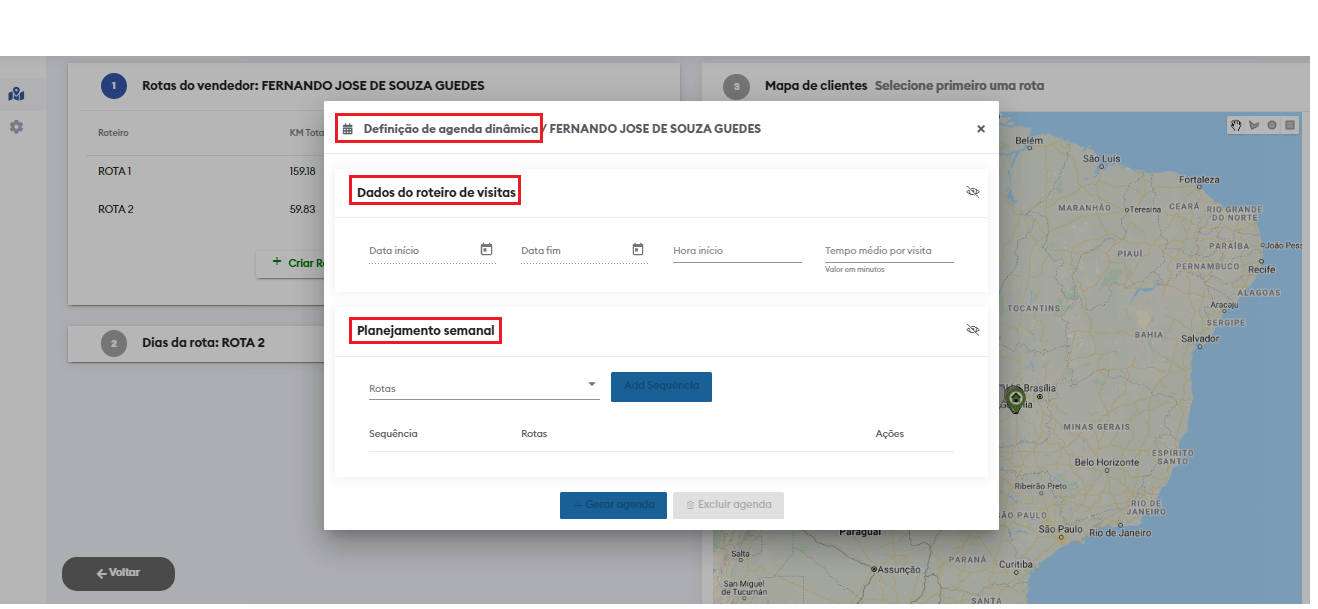Click the Add Sequência button
This screenshot has width=1318, height=609.
pos(661,386)
